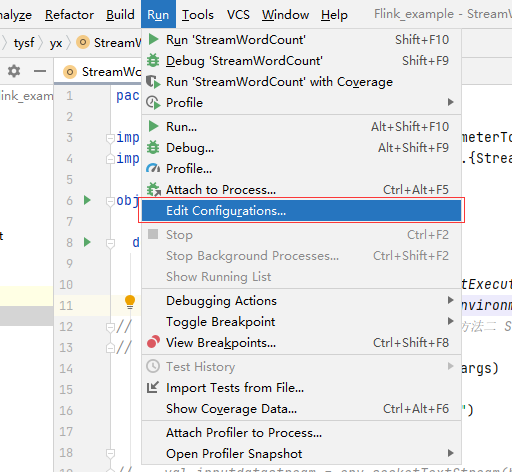
Task: Open View Breakpoints...
Action: coord(301,343)
